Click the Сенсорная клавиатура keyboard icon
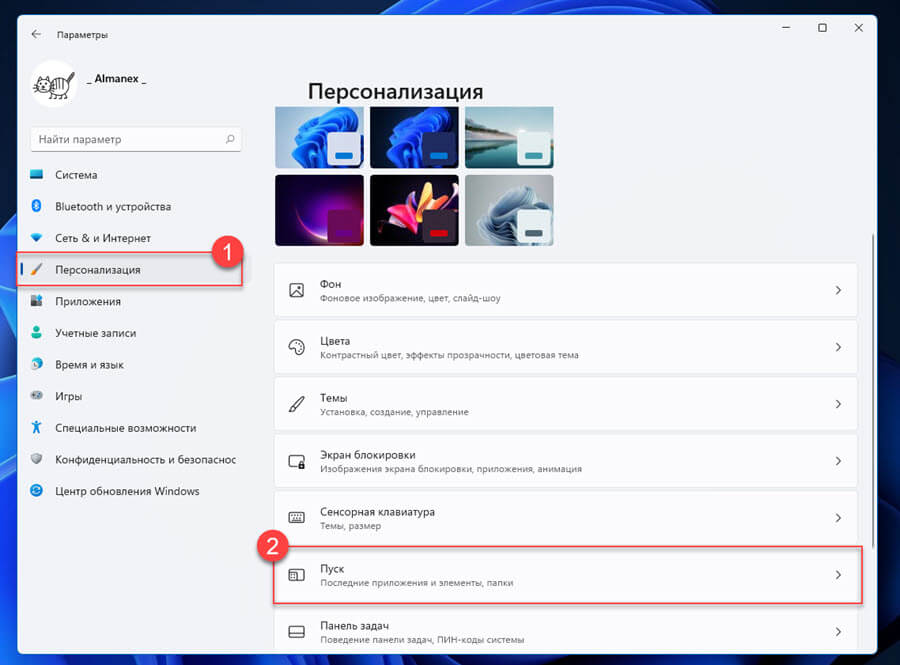The width and height of the screenshot is (900, 665). click(296, 518)
